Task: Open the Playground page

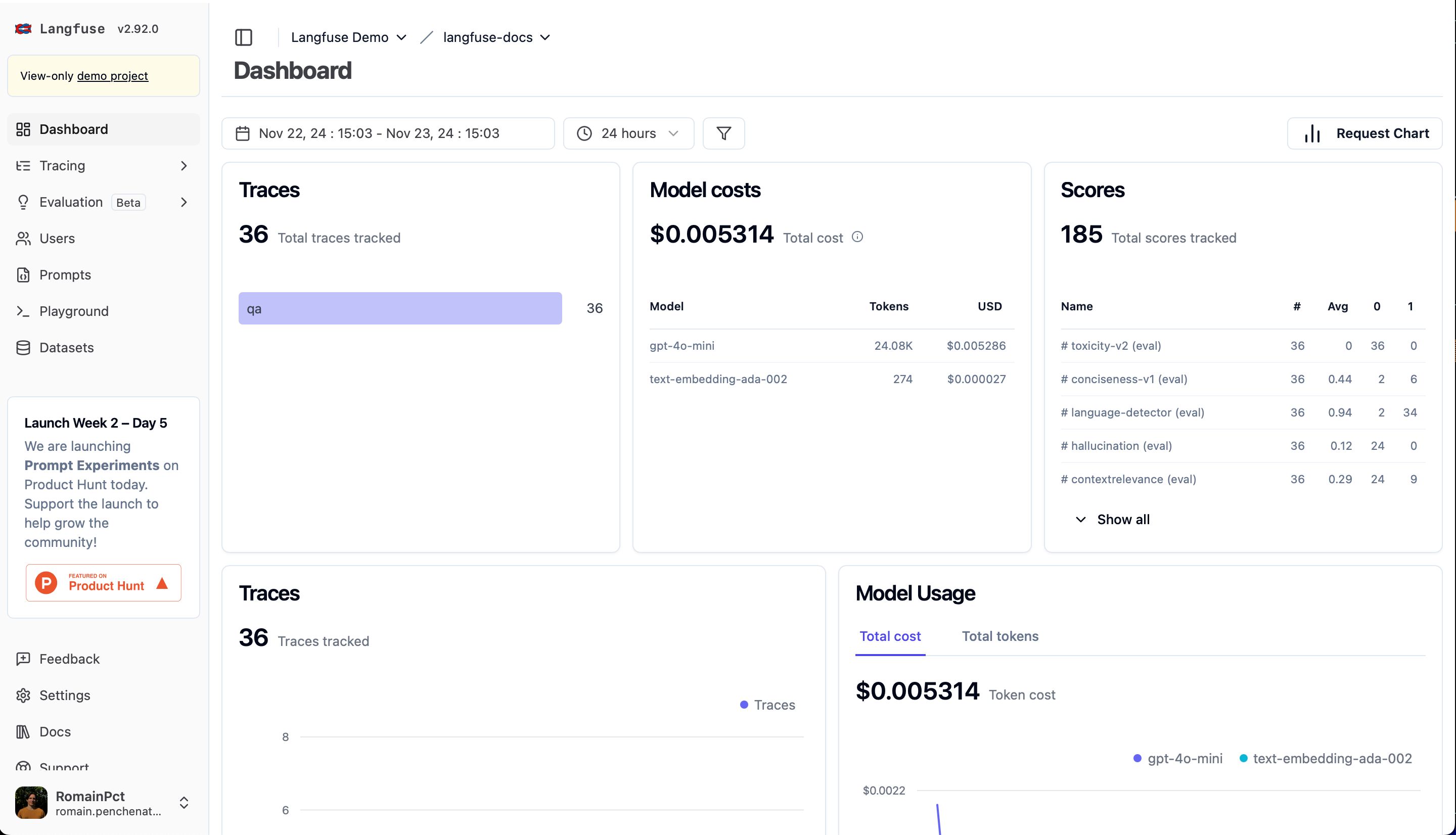Action: pyautogui.click(x=104, y=311)
